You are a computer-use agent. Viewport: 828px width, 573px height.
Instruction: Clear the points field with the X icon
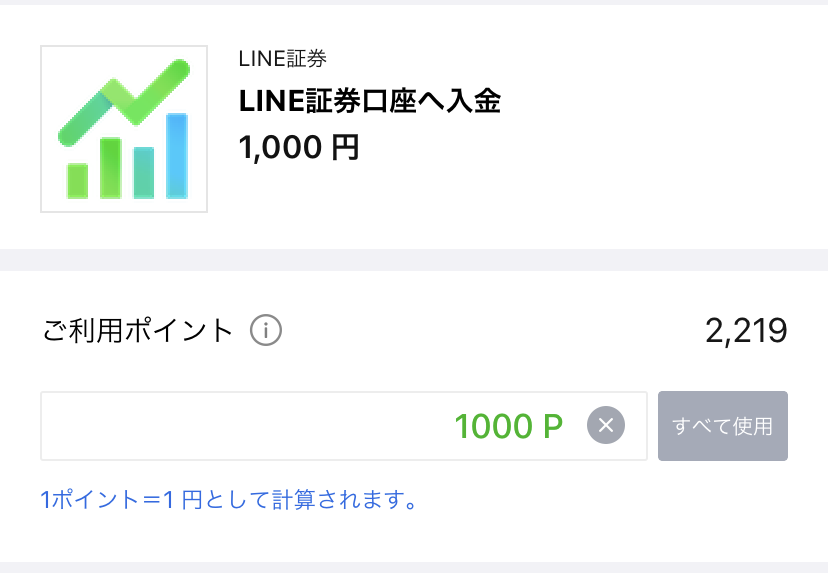[606, 425]
